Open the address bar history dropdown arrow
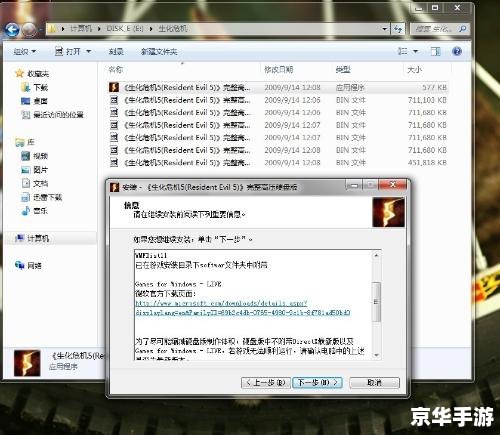The height and width of the screenshot is (435, 500). [385, 29]
